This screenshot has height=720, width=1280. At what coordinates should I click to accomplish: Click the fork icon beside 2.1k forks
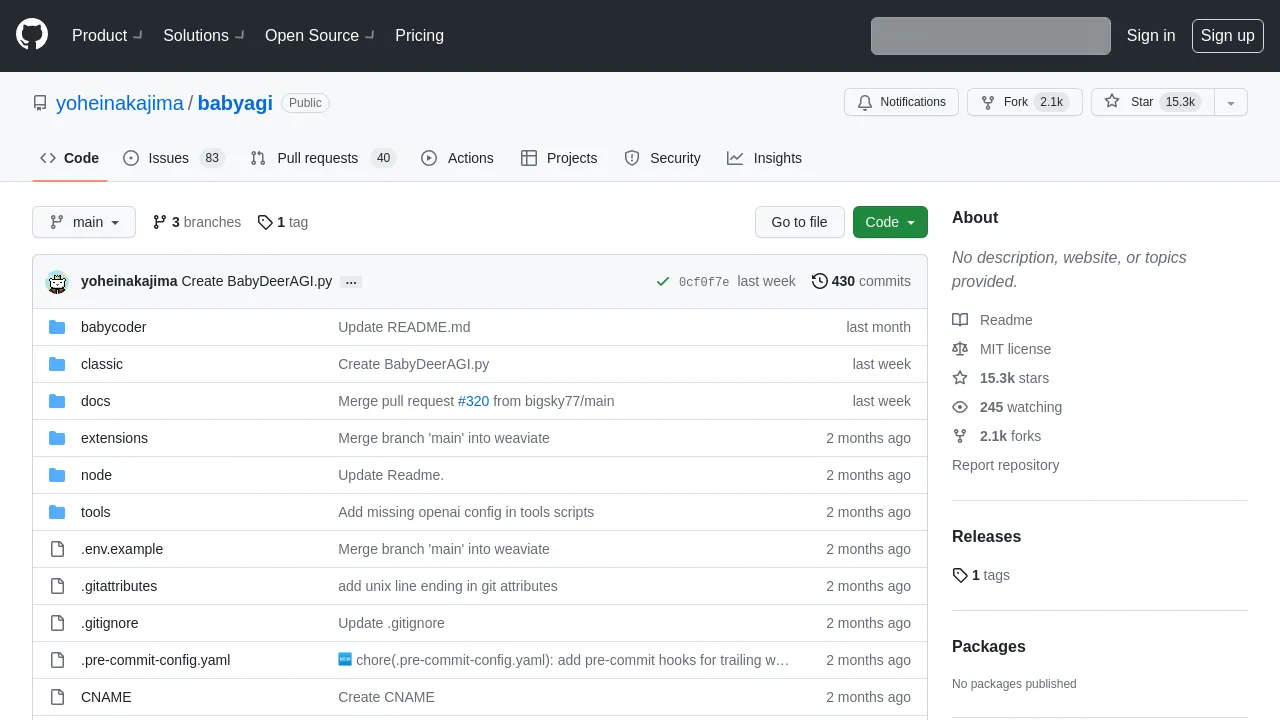tap(960, 436)
